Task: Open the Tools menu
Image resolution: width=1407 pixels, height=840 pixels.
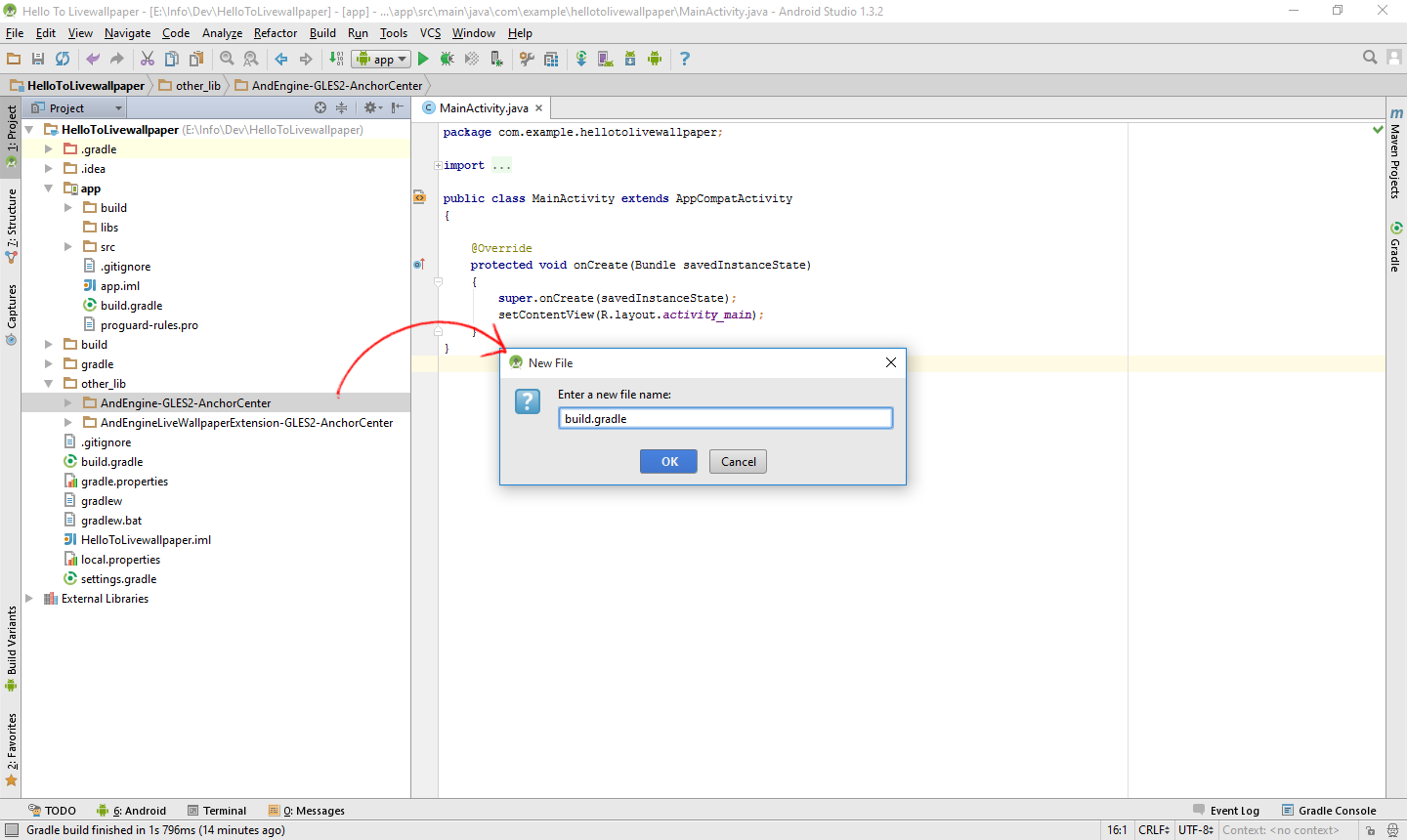Action: click(394, 32)
